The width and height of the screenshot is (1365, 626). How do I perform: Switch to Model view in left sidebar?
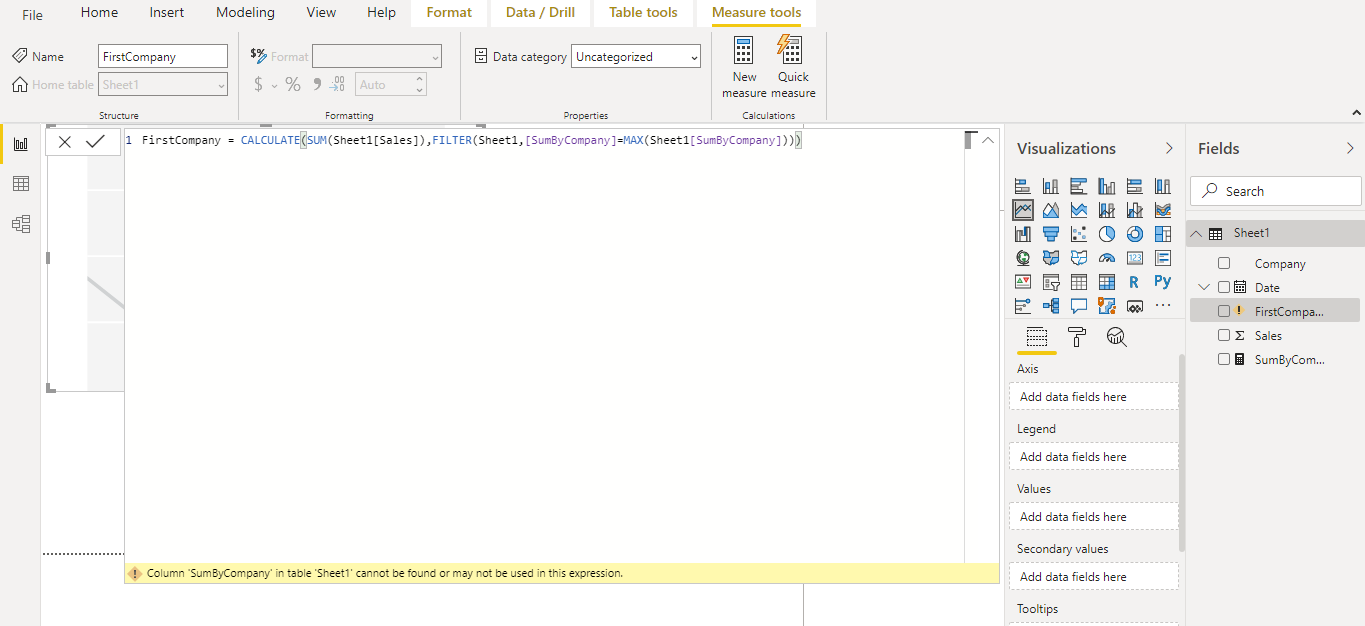(x=20, y=224)
